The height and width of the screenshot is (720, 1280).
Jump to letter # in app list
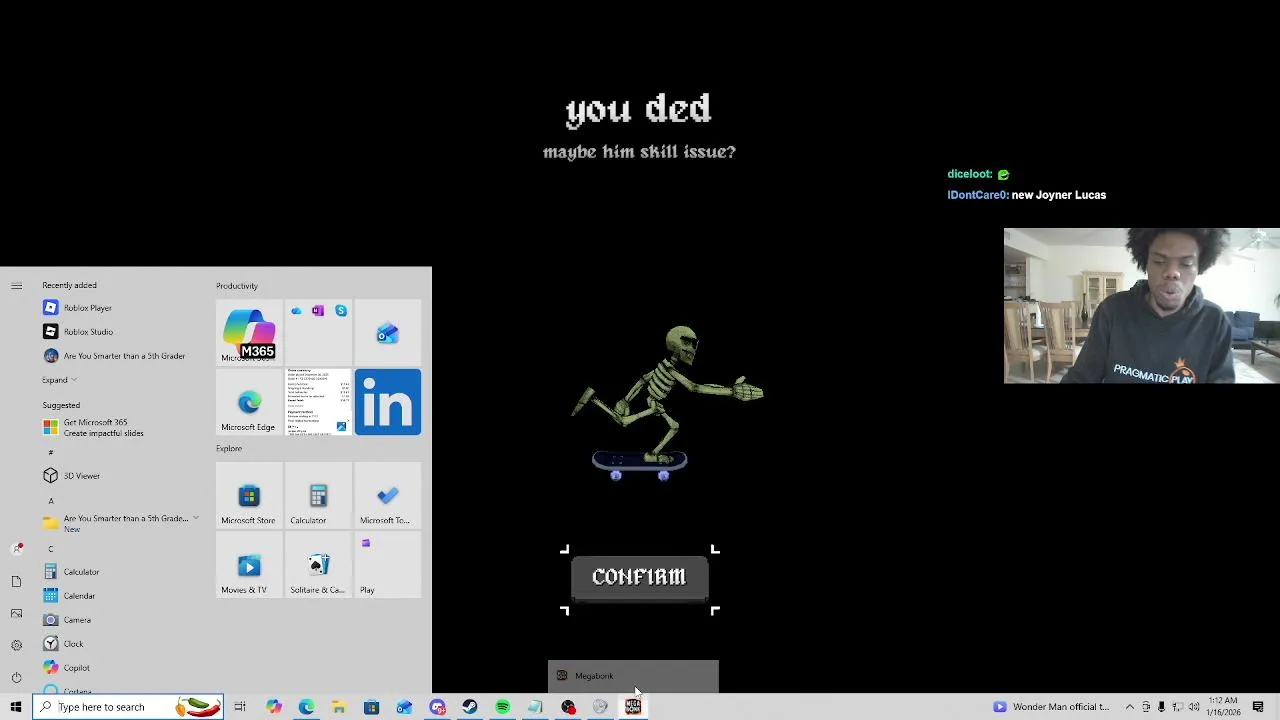click(50, 452)
